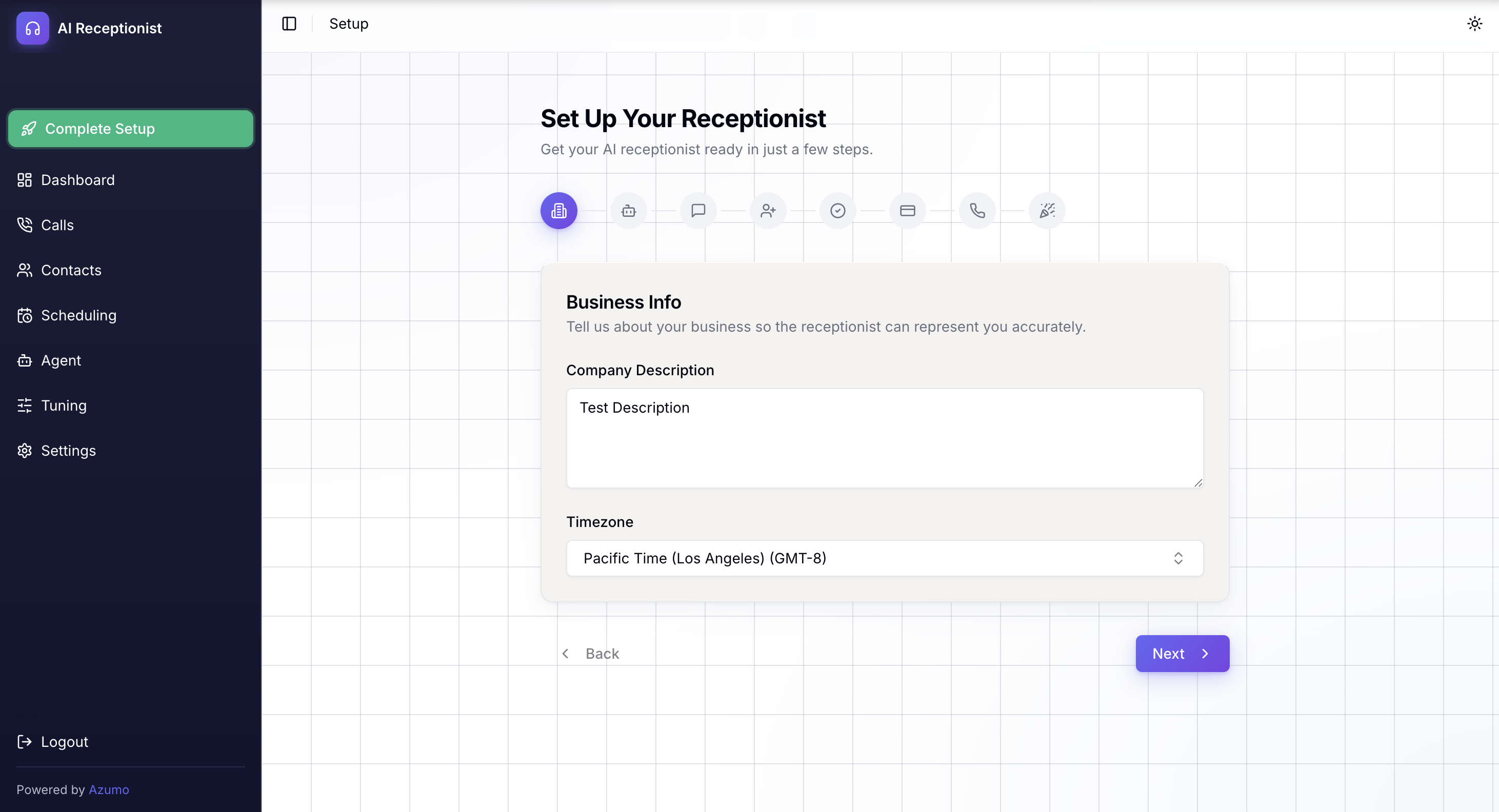
Task: Click inside the Company Description text area
Action: (x=884, y=439)
